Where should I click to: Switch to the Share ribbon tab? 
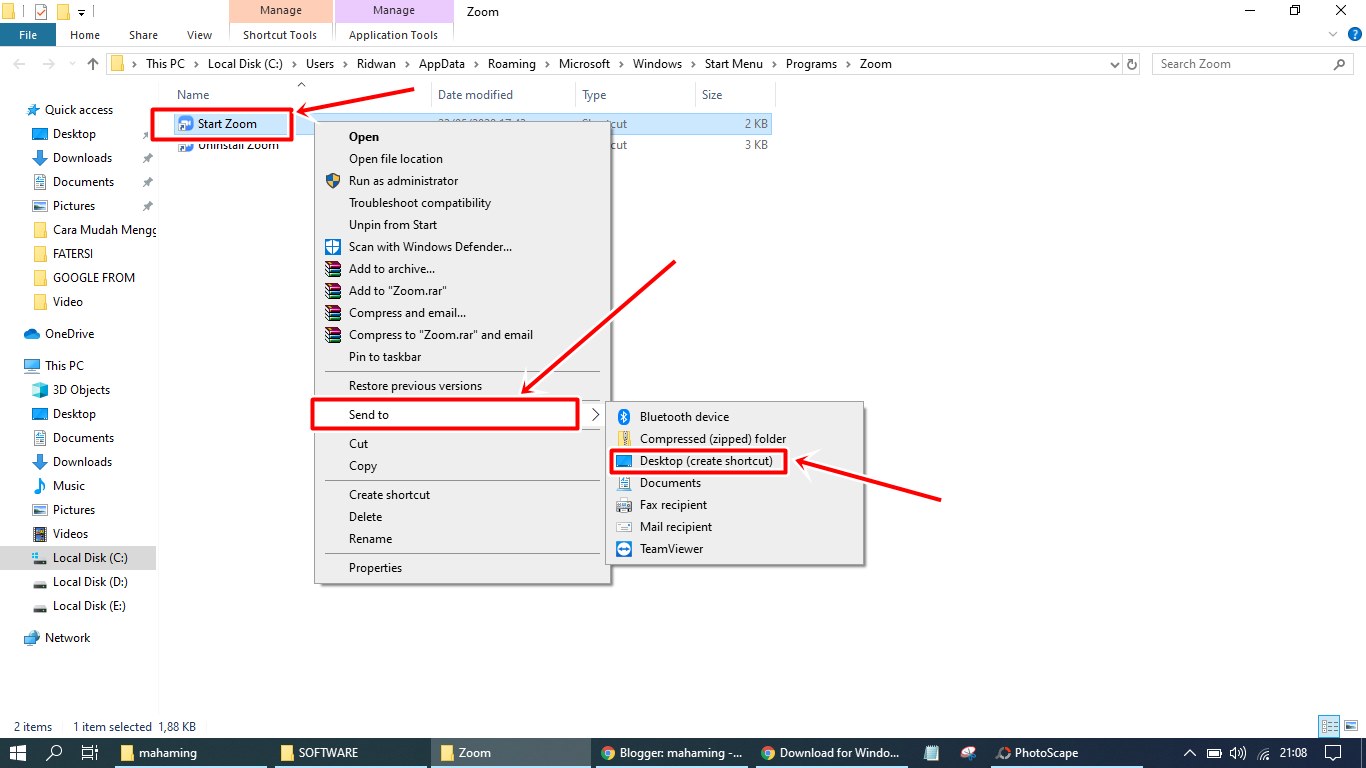(x=143, y=35)
